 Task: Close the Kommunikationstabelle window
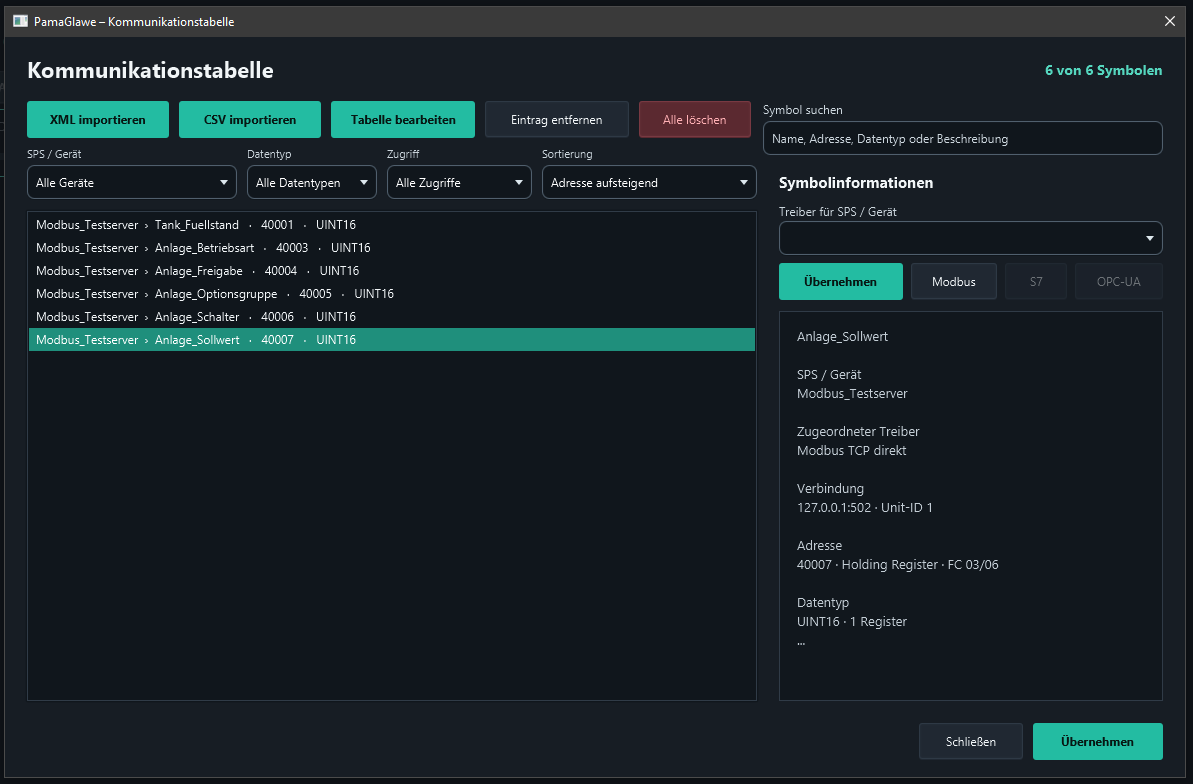1169,21
